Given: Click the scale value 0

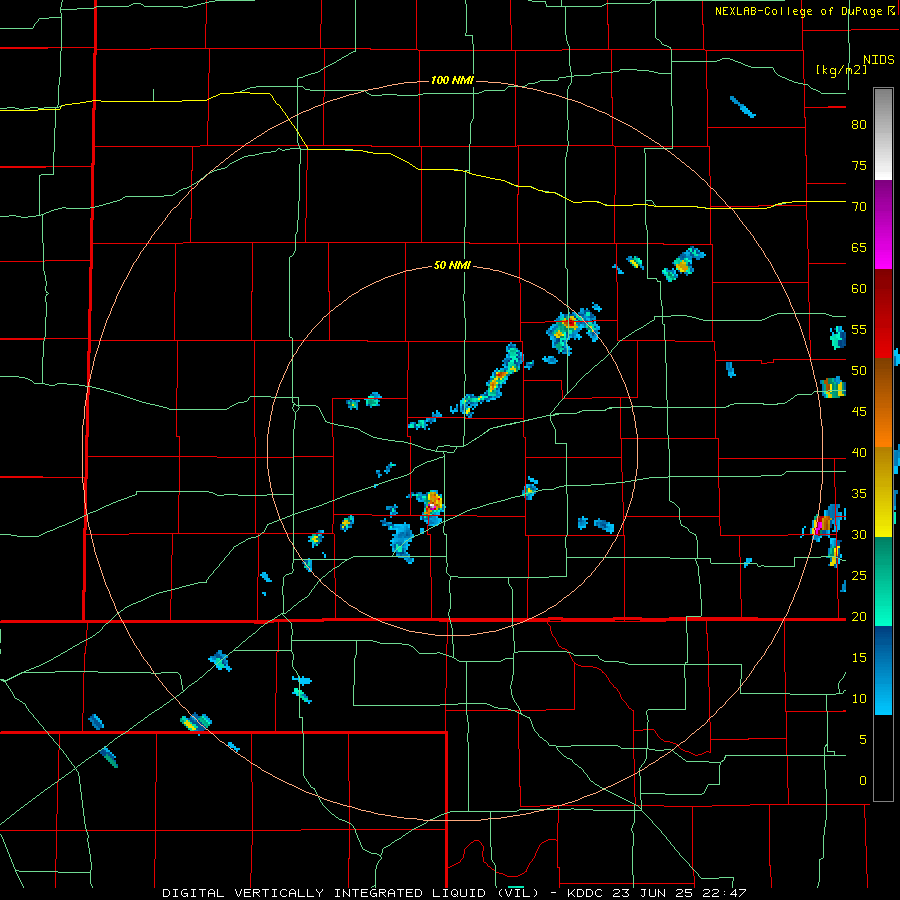Looking at the screenshot, I should coord(863,781).
